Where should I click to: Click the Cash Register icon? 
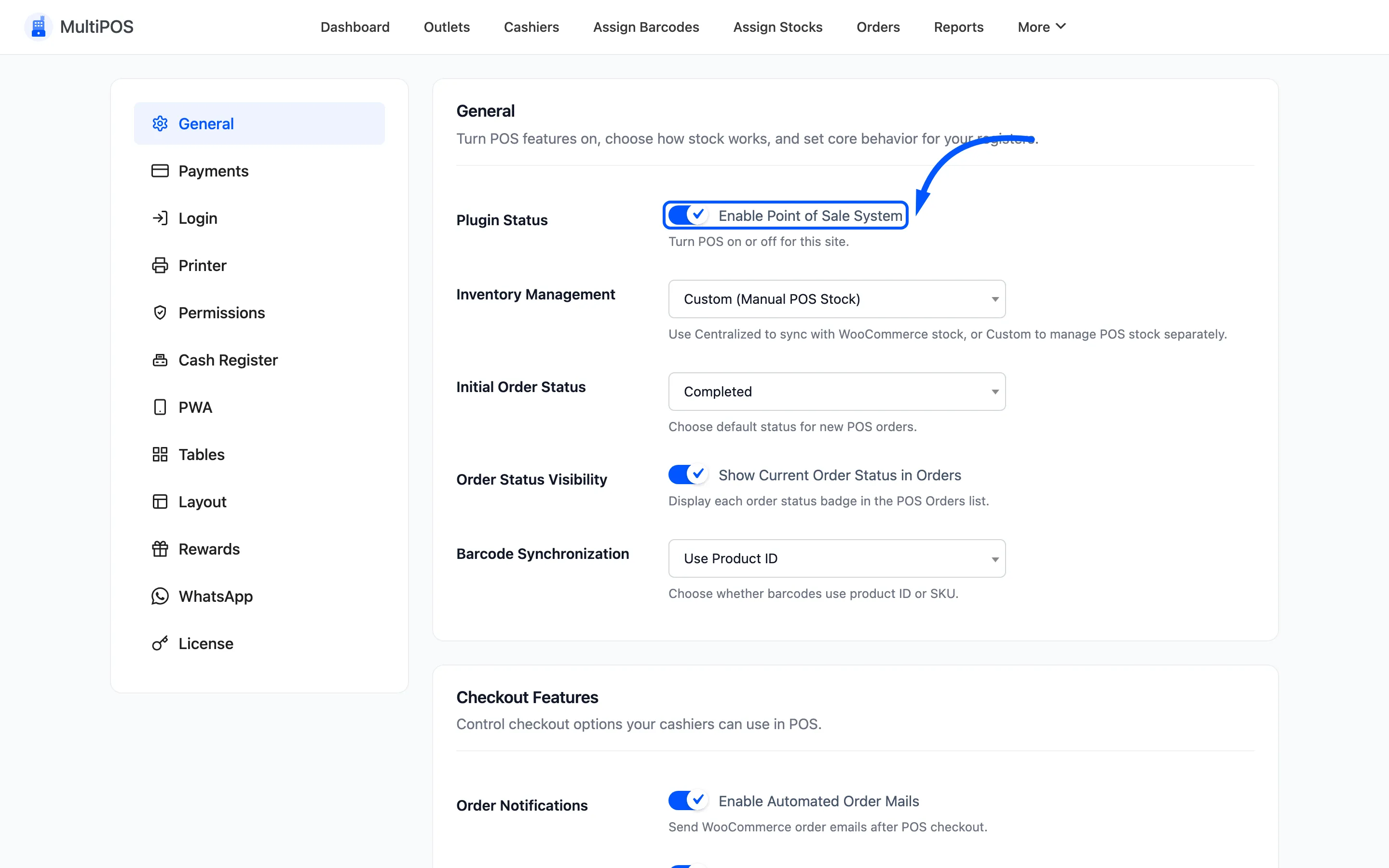pos(160,360)
